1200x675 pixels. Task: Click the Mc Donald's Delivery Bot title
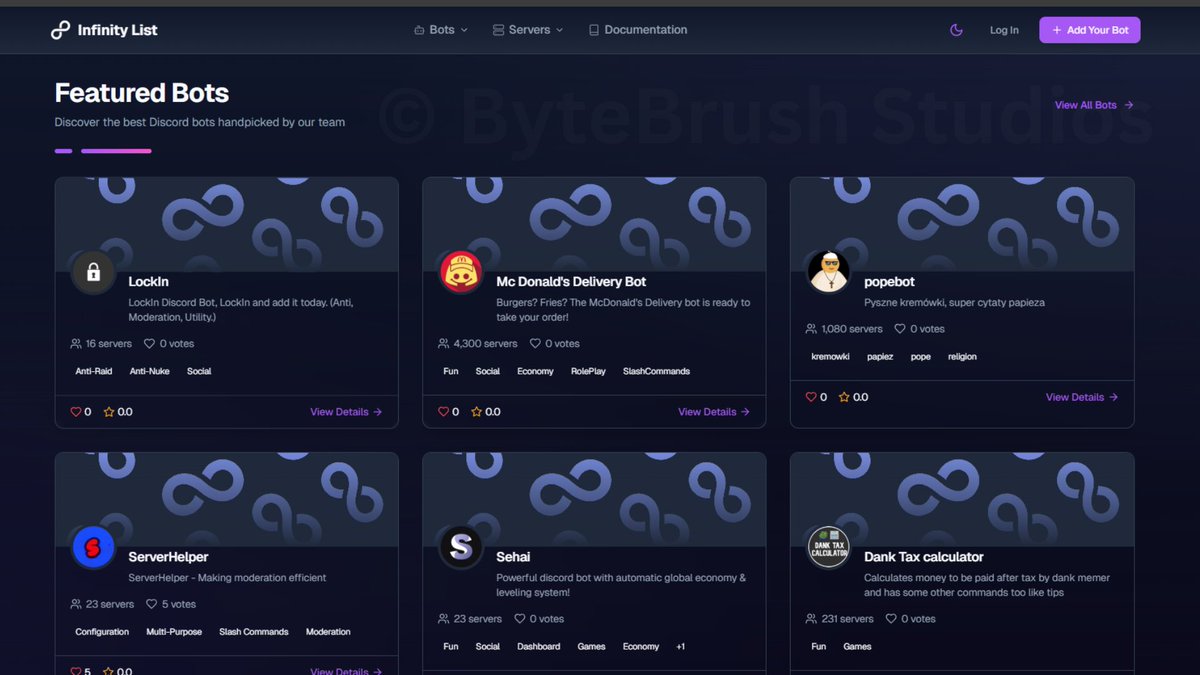571,282
